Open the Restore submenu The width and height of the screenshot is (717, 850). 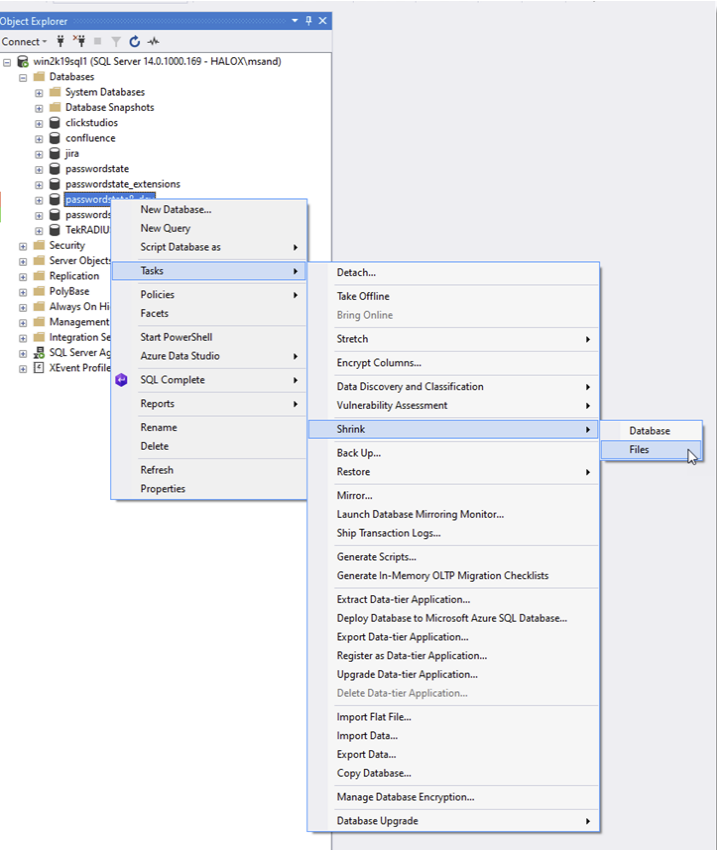coord(454,472)
